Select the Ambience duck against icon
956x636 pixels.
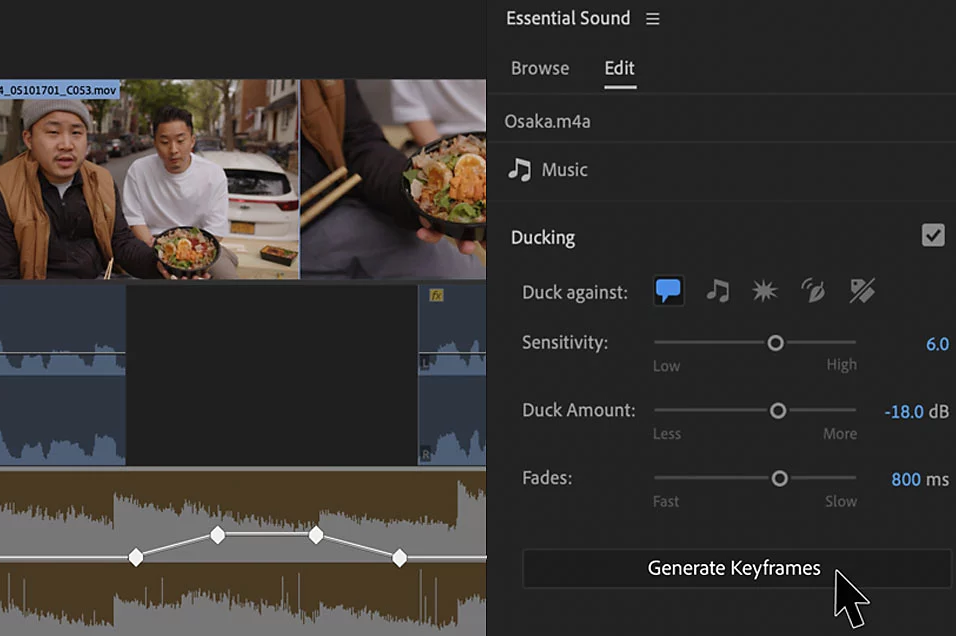click(812, 291)
